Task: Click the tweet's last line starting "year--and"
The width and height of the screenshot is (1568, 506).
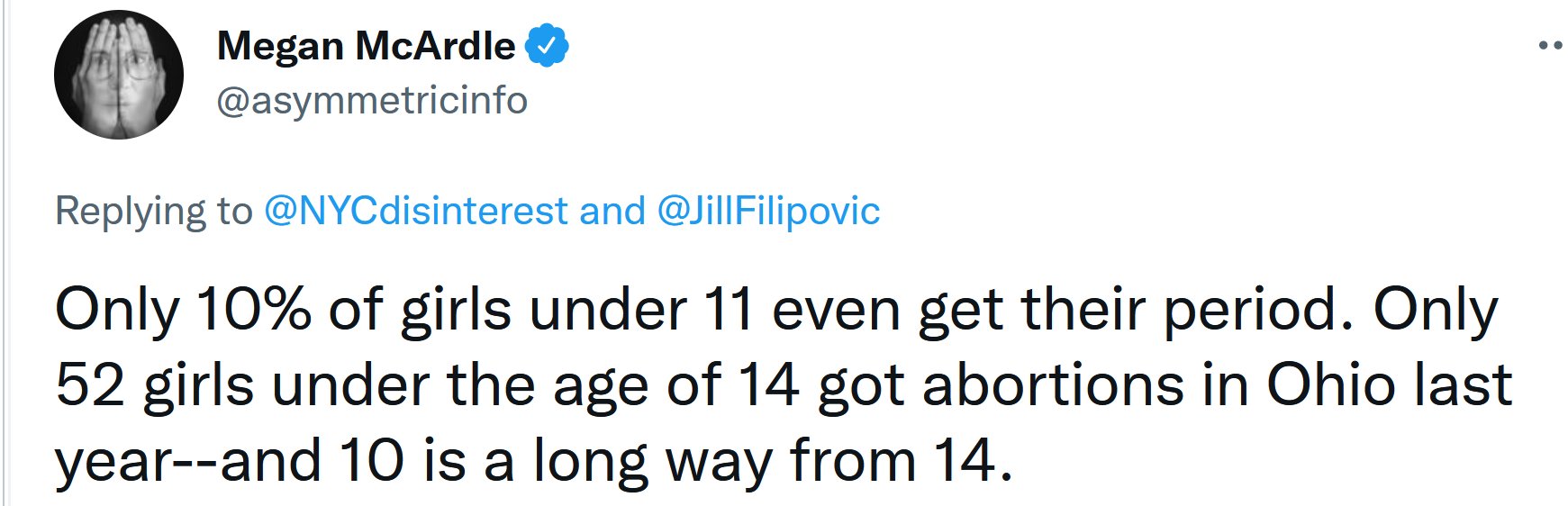Action: click(534, 462)
